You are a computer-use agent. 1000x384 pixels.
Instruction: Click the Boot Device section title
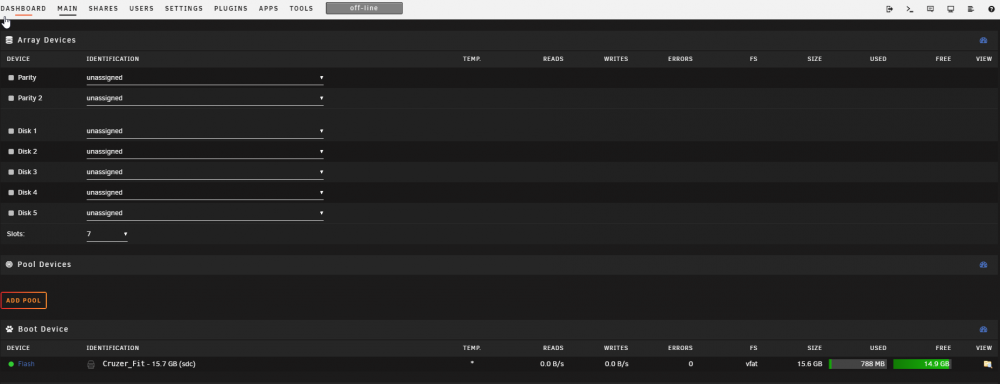click(x=43, y=329)
